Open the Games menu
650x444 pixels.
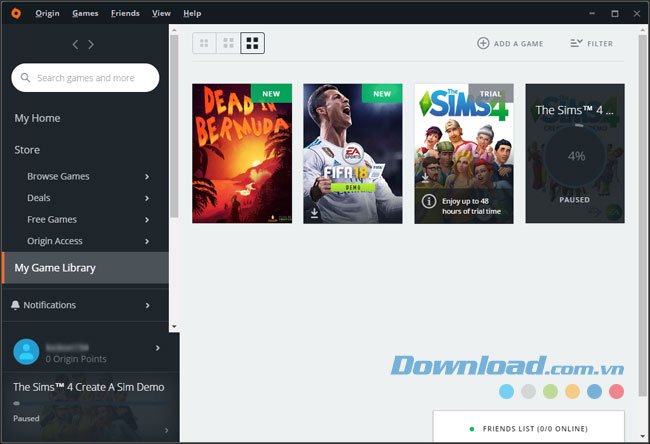tap(85, 13)
